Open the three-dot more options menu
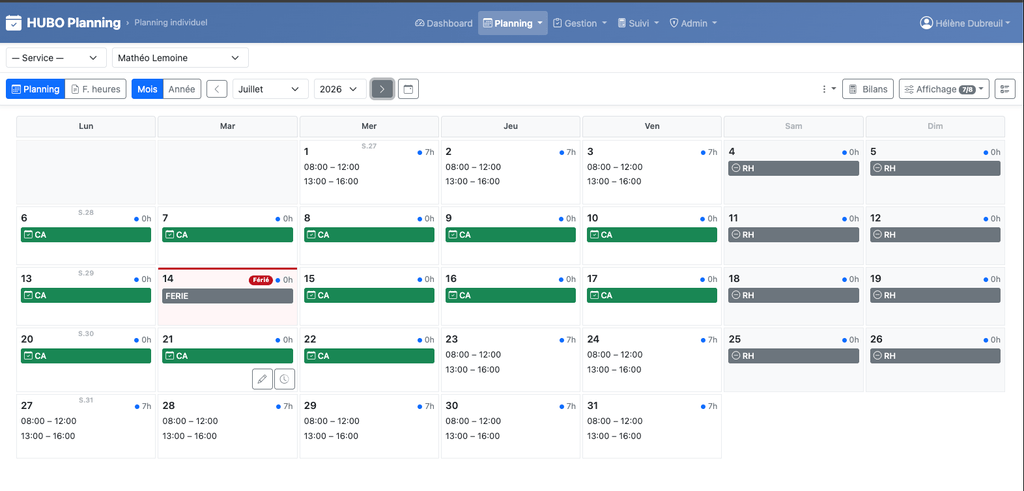The image size is (1024, 491). click(x=828, y=89)
